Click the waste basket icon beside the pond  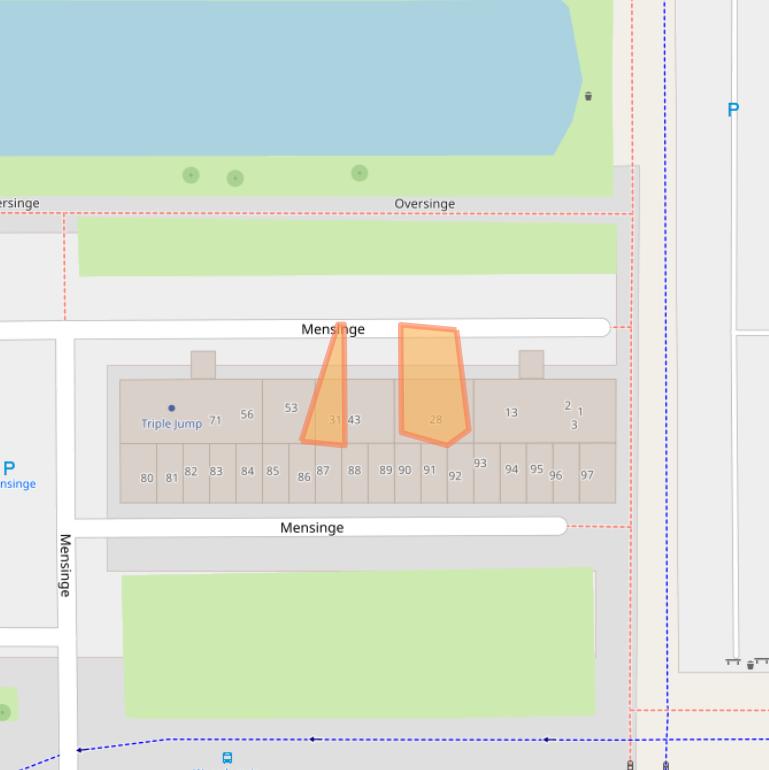(588, 96)
